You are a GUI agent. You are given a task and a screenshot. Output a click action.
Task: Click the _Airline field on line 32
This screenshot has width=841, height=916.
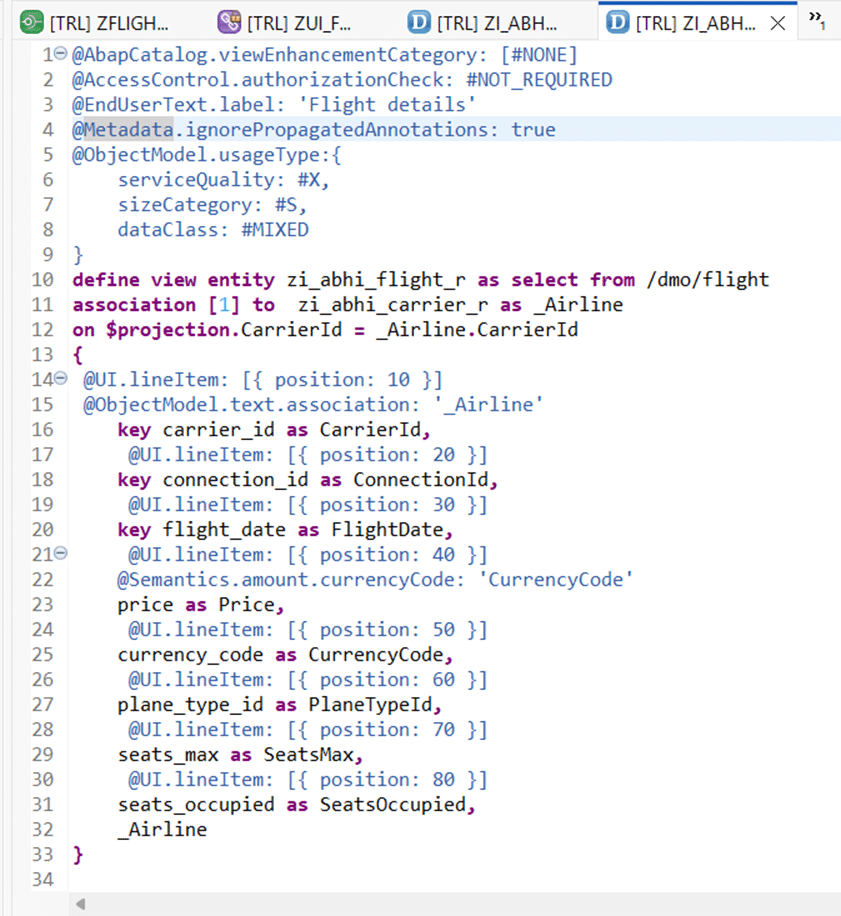click(x=162, y=830)
